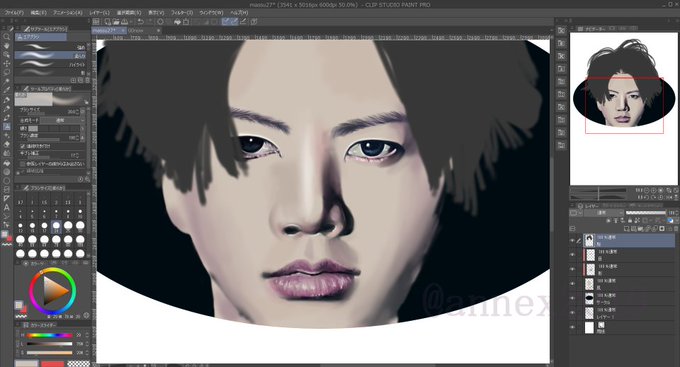This screenshot has width=680, height=367.
Task: Toggle the checkbox below brush density slider
Action: [x=22, y=146]
